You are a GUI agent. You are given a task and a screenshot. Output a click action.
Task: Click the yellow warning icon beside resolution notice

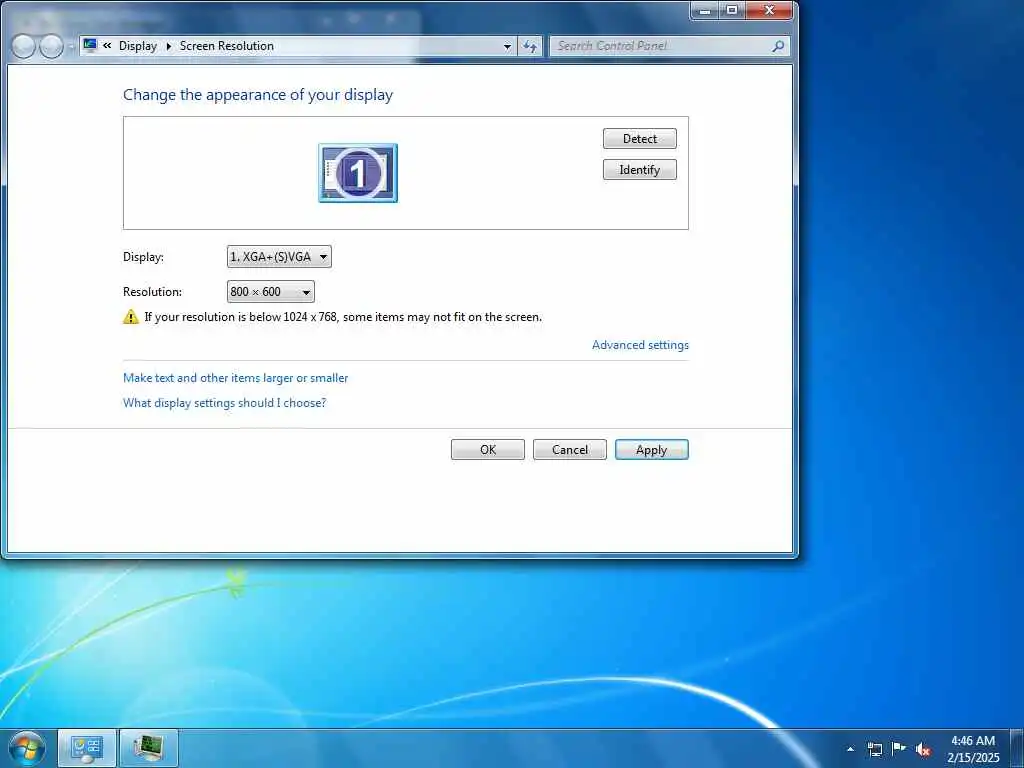[x=131, y=317]
